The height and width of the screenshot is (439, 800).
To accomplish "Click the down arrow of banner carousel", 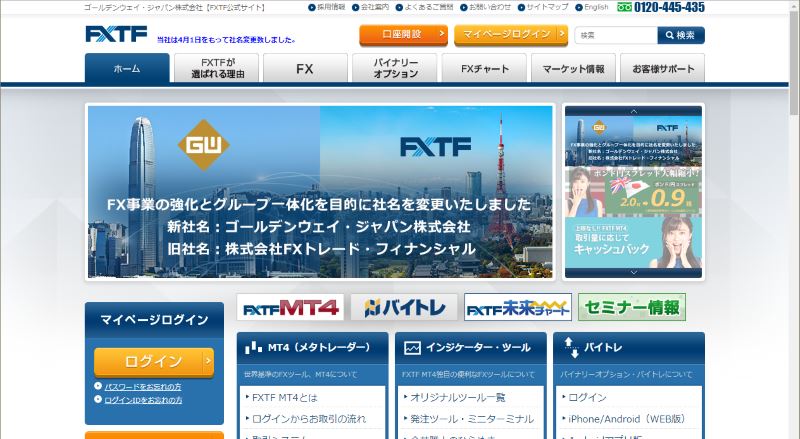I will pos(634,273).
